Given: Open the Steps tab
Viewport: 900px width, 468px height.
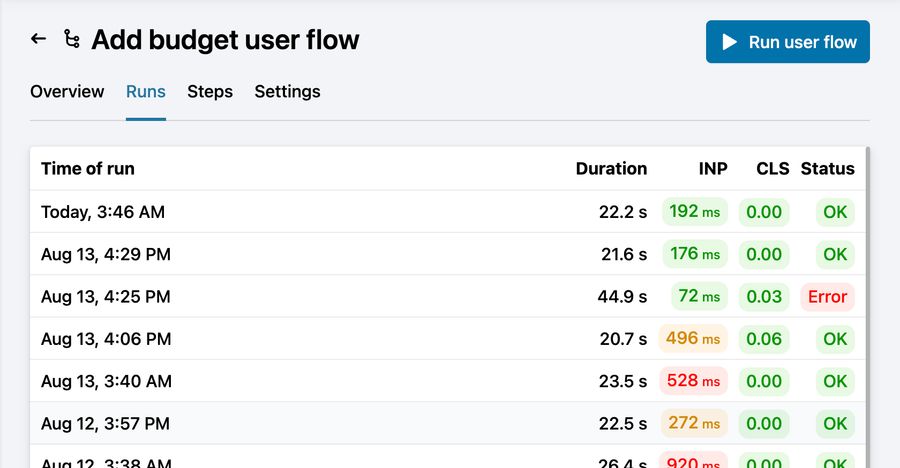Looking at the screenshot, I should (210, 92).
